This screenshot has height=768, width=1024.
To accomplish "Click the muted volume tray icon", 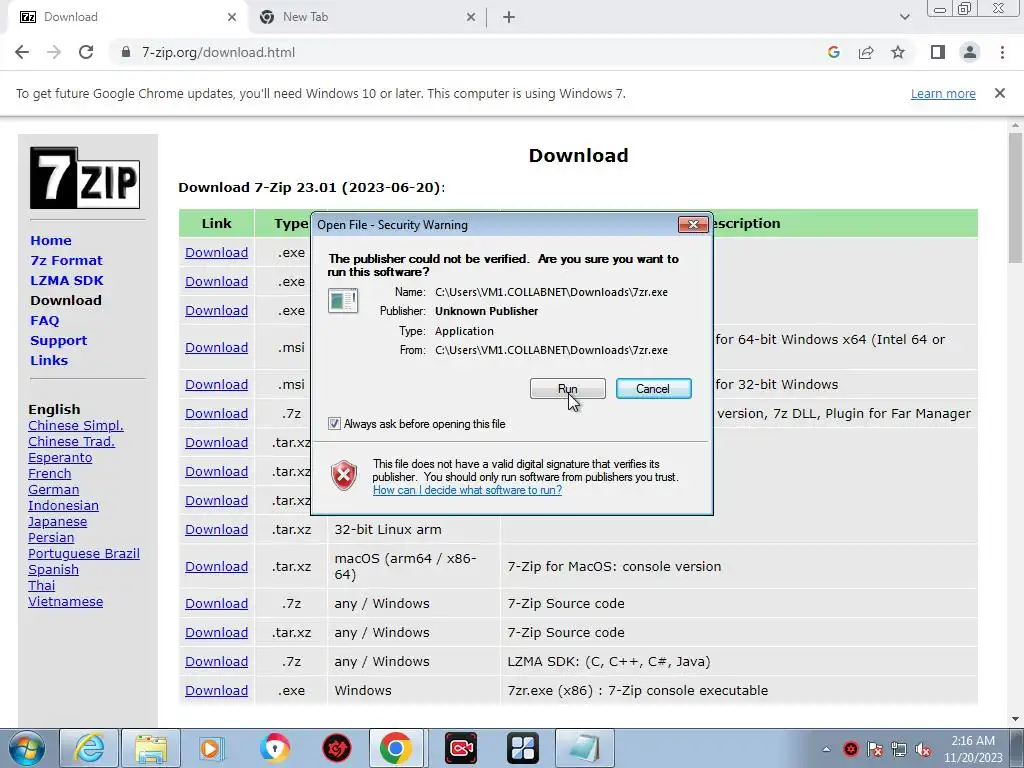I will coord(923,749).
